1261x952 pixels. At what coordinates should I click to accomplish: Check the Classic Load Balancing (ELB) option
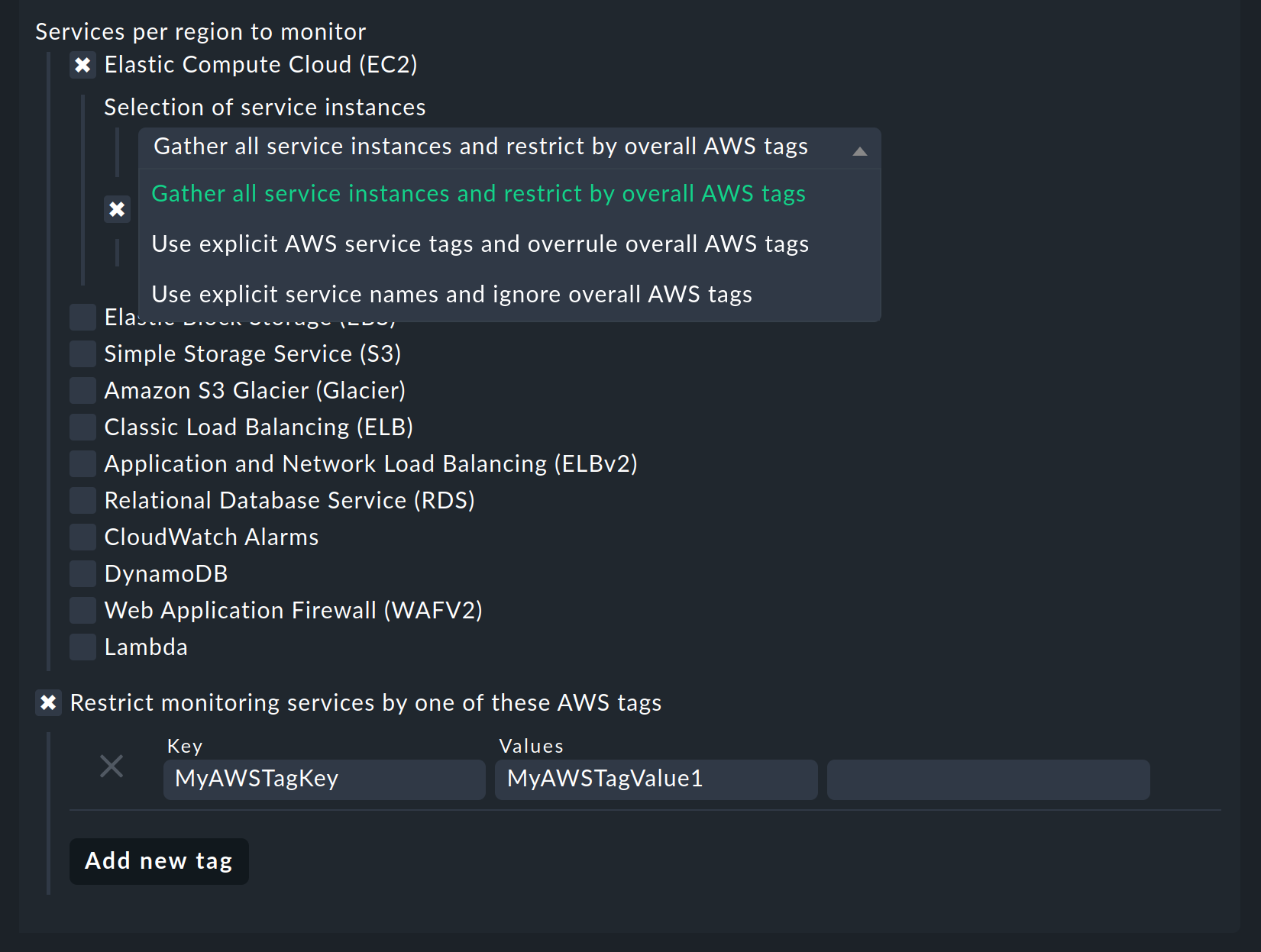pos(82,427)
